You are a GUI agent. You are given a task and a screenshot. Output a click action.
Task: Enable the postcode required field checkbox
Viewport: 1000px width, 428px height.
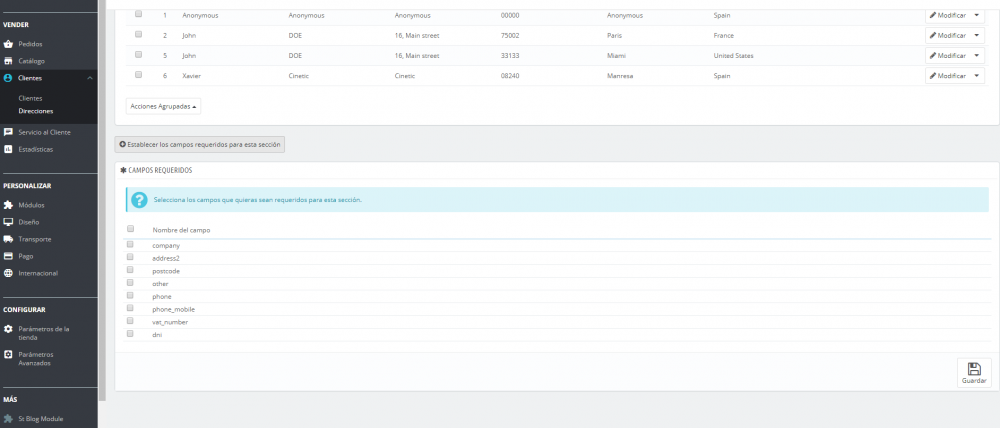130,270
